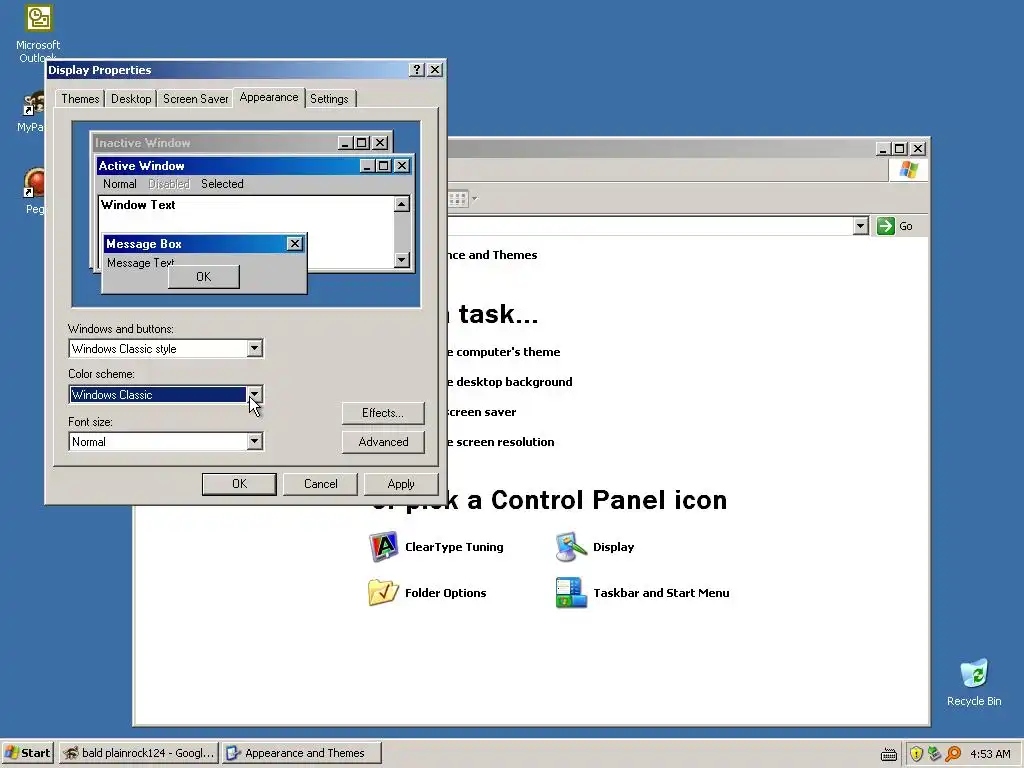Click preview scrollbar down arrow
This screenshot has width=1024, height=768.
pos(402,259)
